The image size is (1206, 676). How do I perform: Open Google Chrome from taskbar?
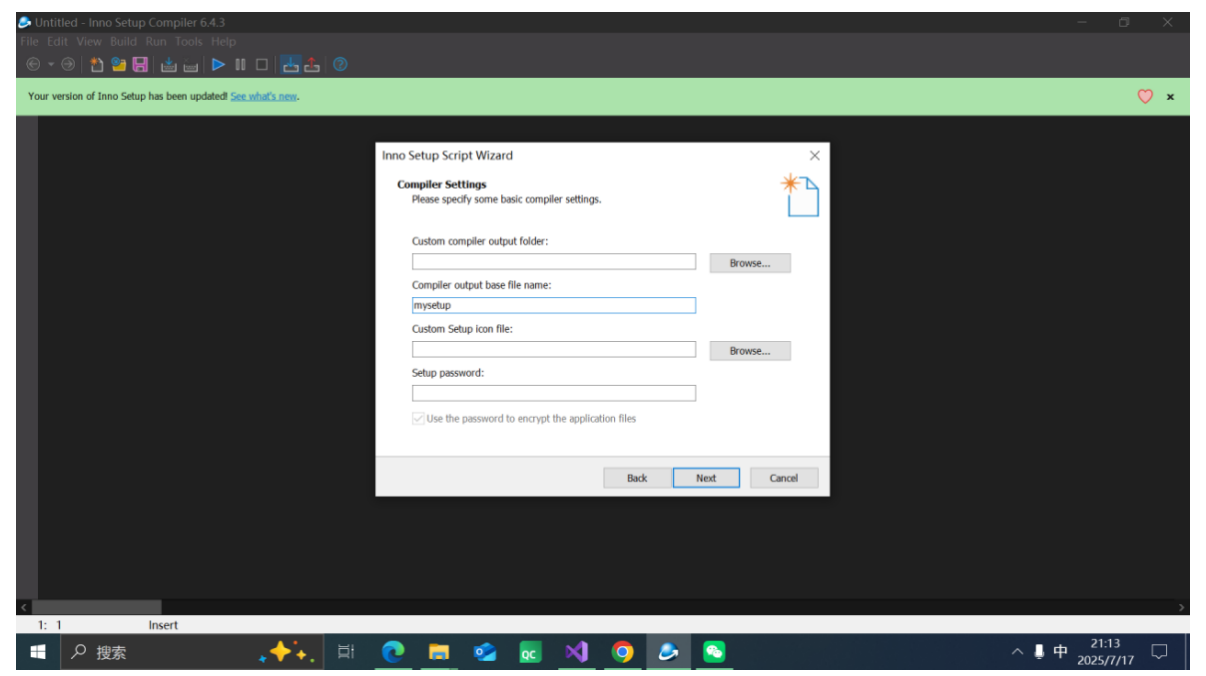pyautogui.click(x=622, y=652)
